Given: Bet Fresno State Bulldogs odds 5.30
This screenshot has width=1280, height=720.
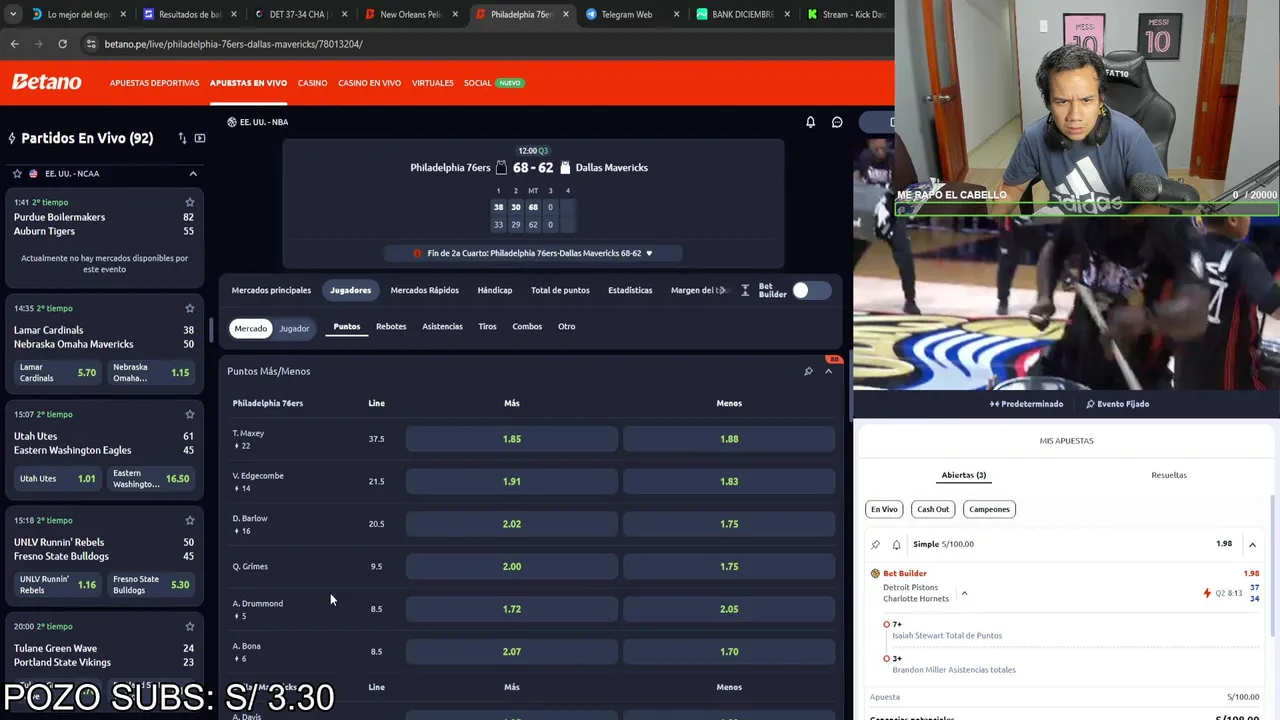Looking at the screenshot, I should pos(151,585).
